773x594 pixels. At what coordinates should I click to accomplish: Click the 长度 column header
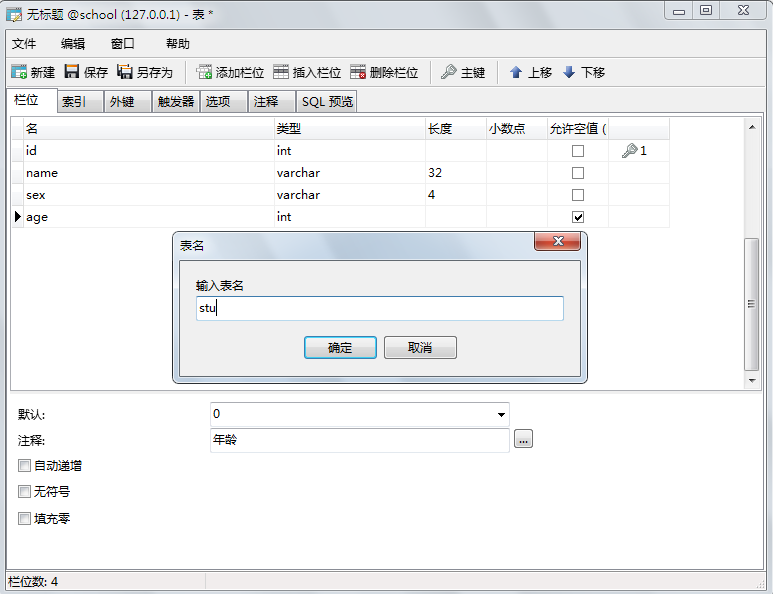456,129
